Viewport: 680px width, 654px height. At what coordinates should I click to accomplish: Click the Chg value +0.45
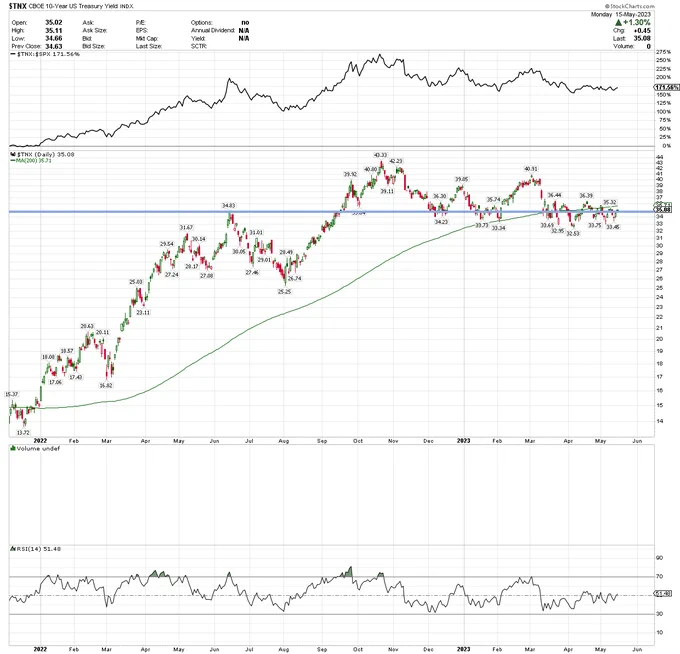click(x=642, y=30)
